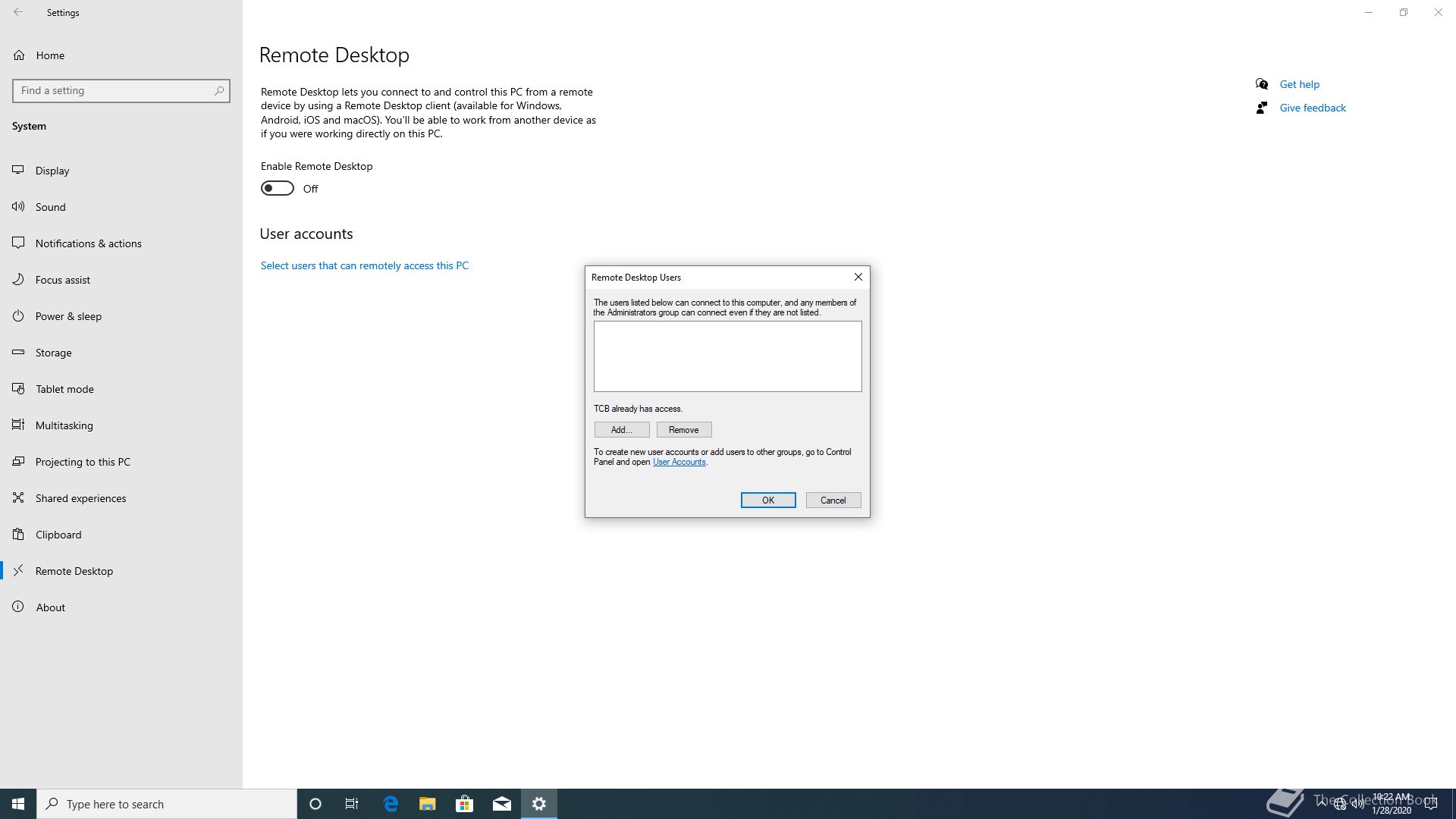1456x819 pixels.
Task: Click the Display monitor icon
Action: 18,171
